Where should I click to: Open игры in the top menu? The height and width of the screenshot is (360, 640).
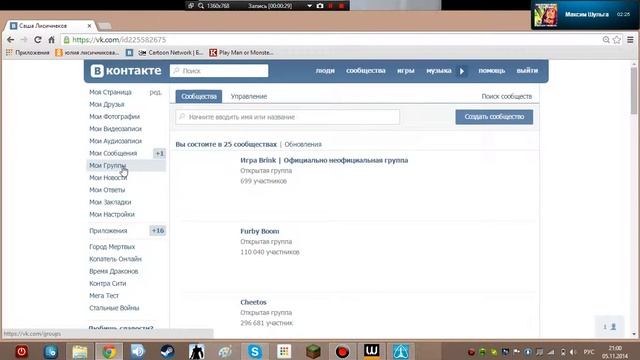point(406,71)
